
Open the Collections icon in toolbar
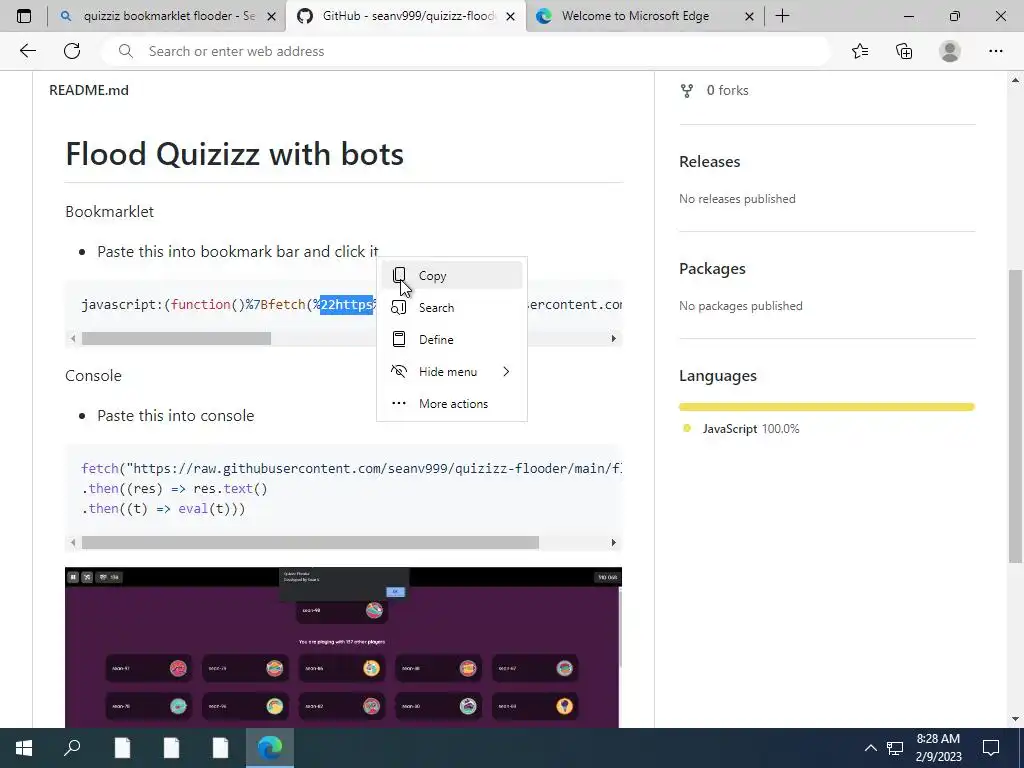[904, 51]
